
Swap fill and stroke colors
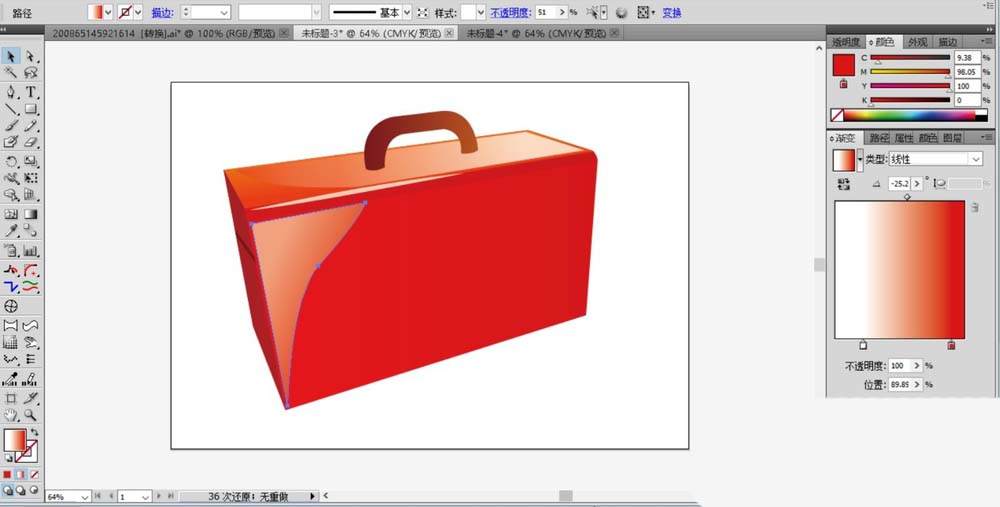click(34, 432)
